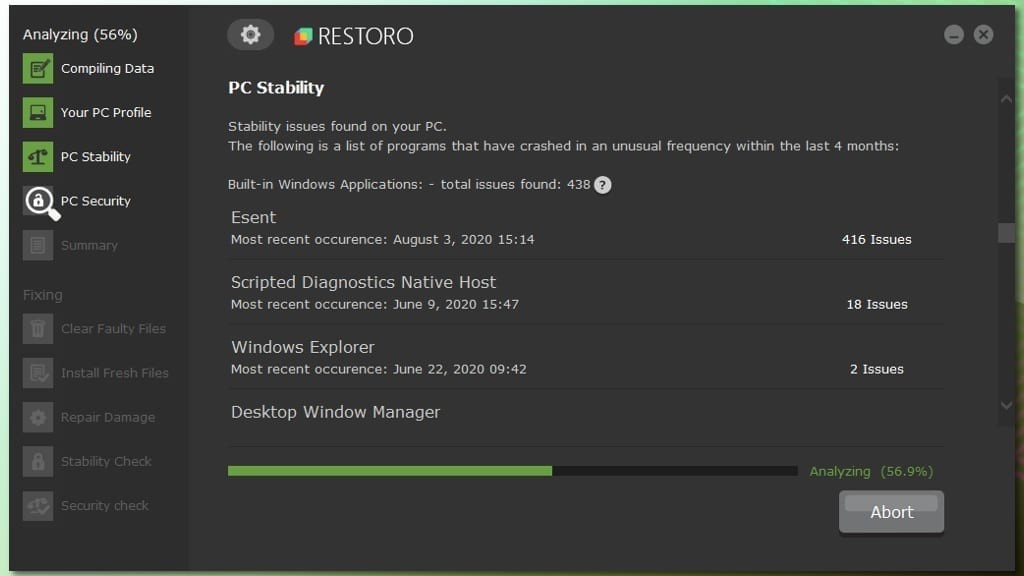The height and width of the screenshot is (576, 1024).
Task: Open the settings gear button
Action: coord(250,35)
